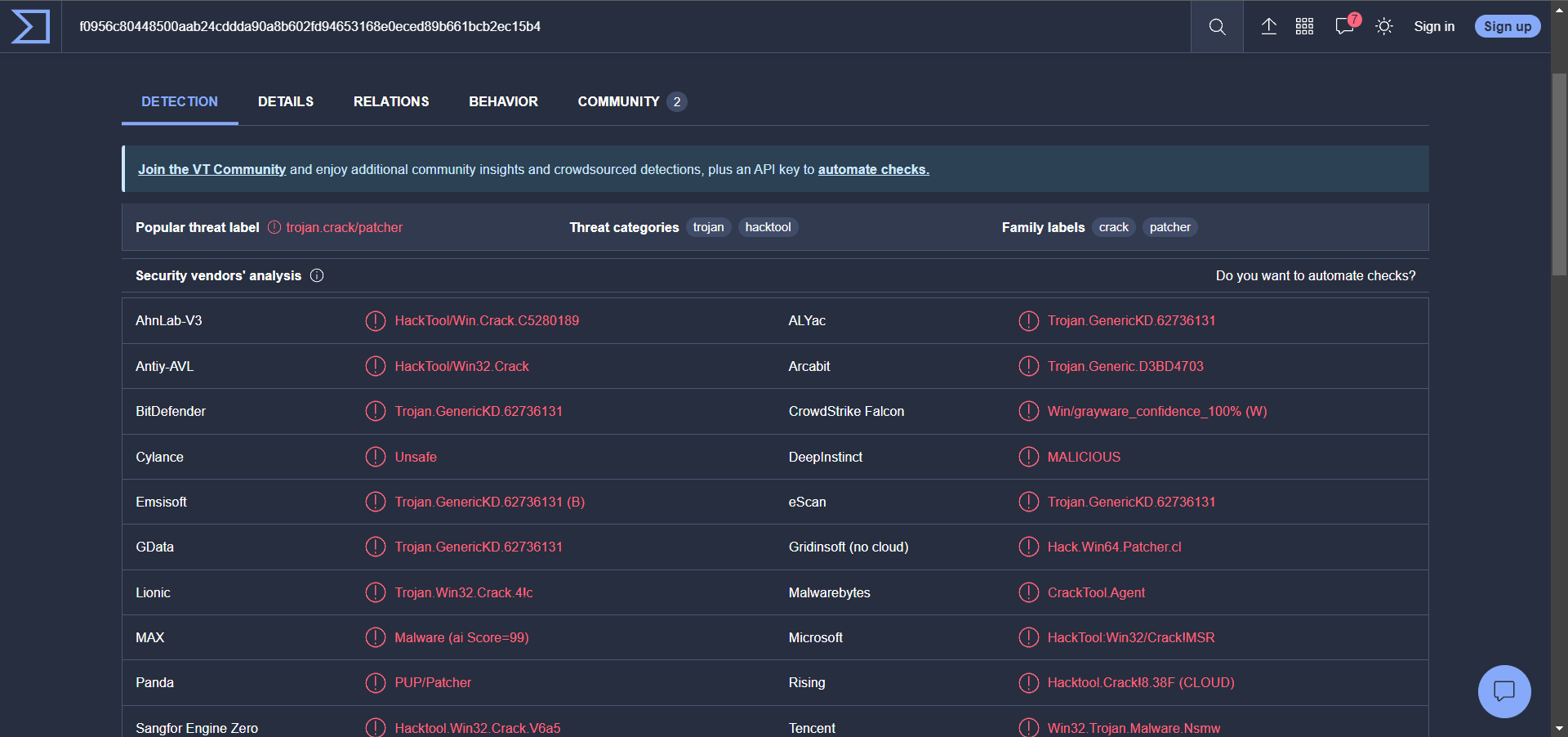The image size is (1568, 737).
Task: Select the patcher family label tag
Action: [1169, 227]
